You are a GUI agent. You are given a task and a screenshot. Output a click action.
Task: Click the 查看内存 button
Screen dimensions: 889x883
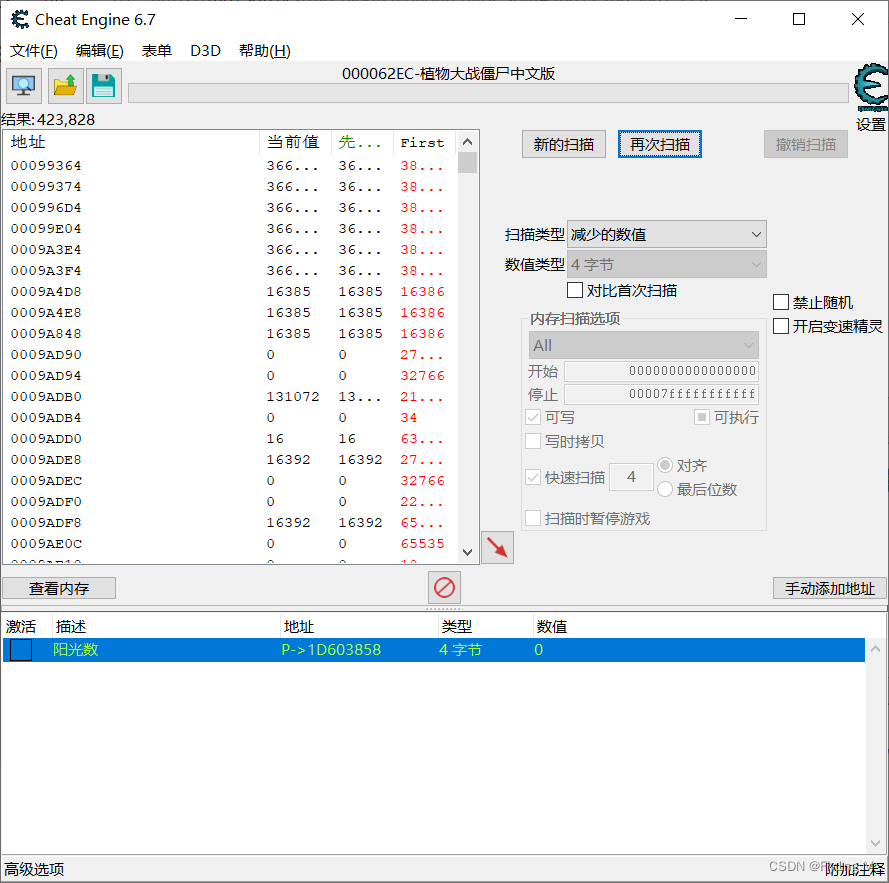tap(59, 588)
